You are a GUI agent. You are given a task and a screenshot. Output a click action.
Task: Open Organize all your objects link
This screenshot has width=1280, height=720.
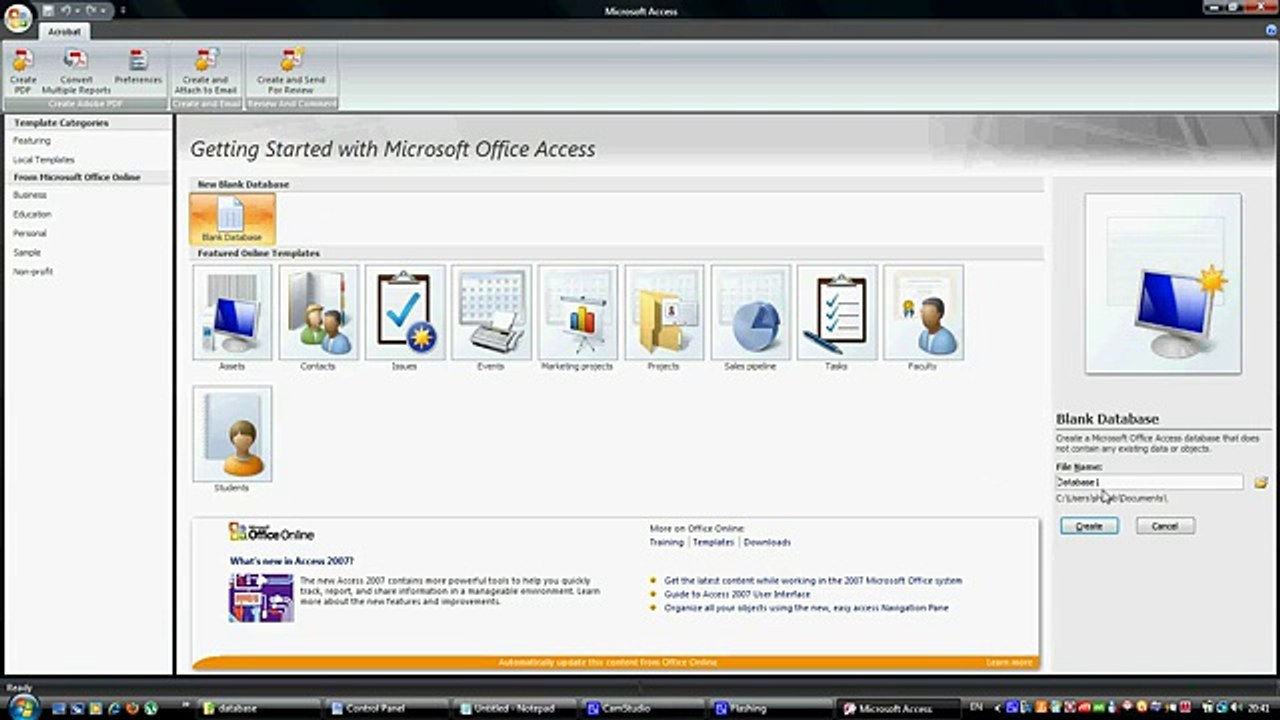pos(806,608)
